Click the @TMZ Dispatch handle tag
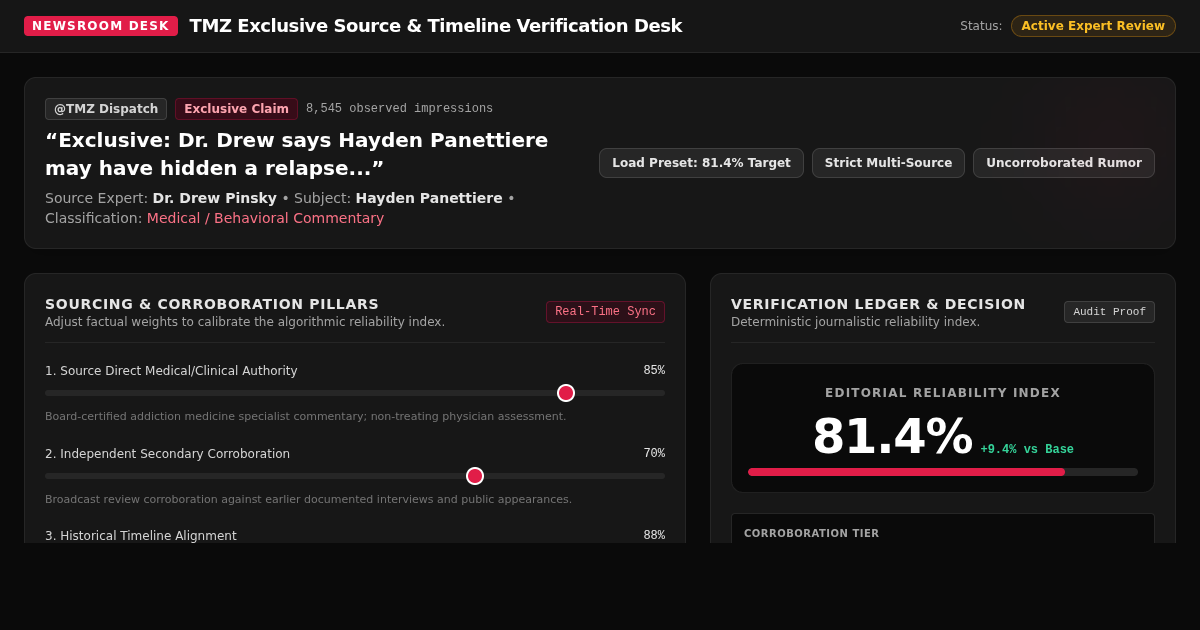The height and width of the screenshot is (630, 1200). (x=106, y=109)
